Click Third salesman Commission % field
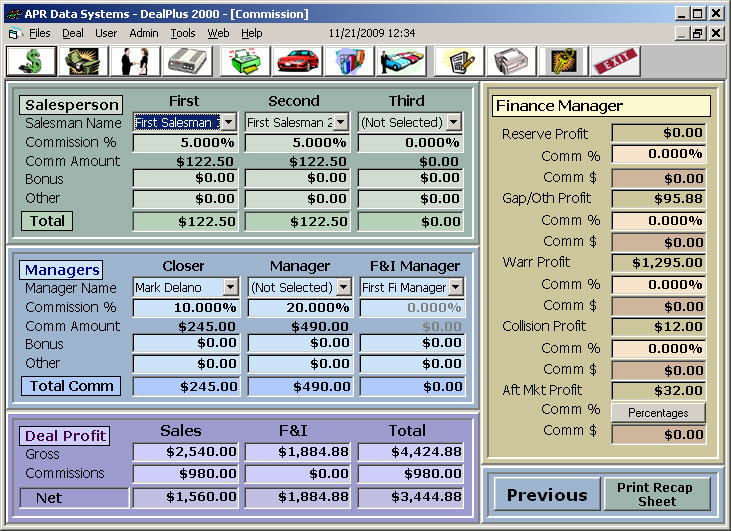Screen dimensions: 731x531 [410, 143]
